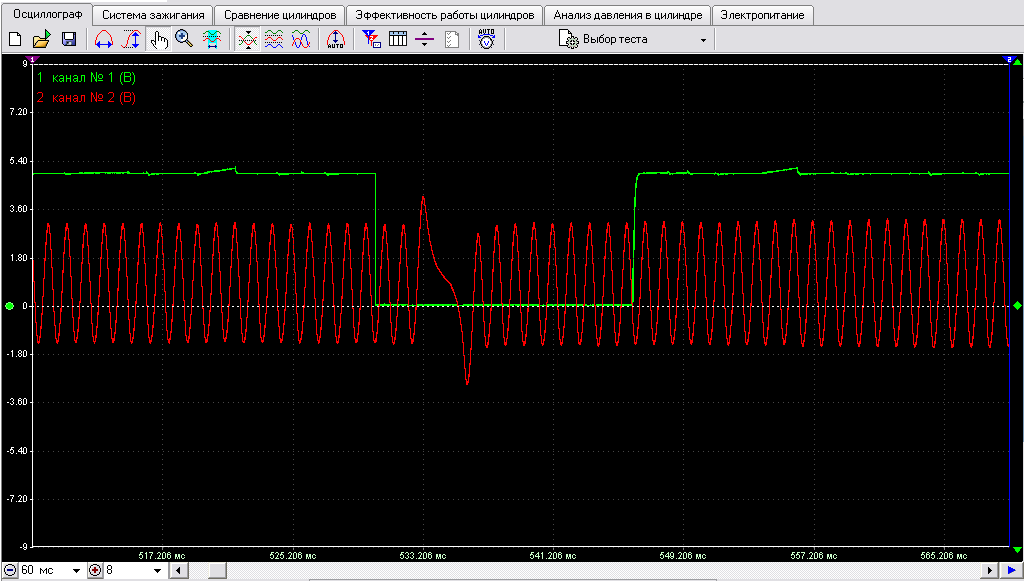Open the Электропитание tab
Screen dimensions: 1024x581
point(762,15)
